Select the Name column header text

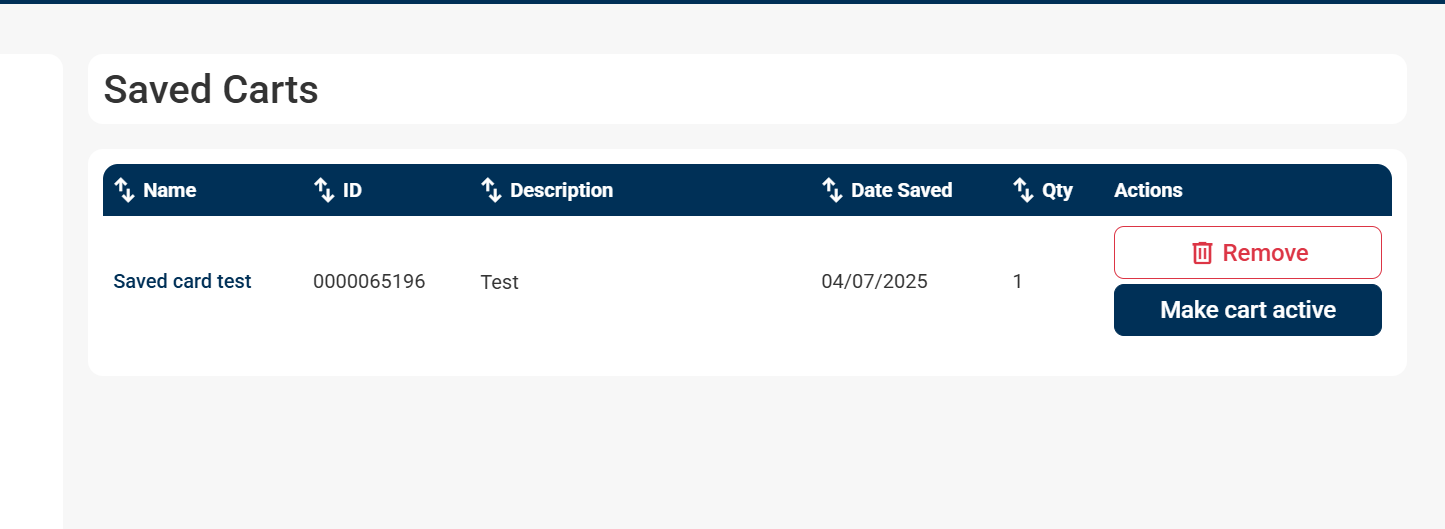pos(170,190)
